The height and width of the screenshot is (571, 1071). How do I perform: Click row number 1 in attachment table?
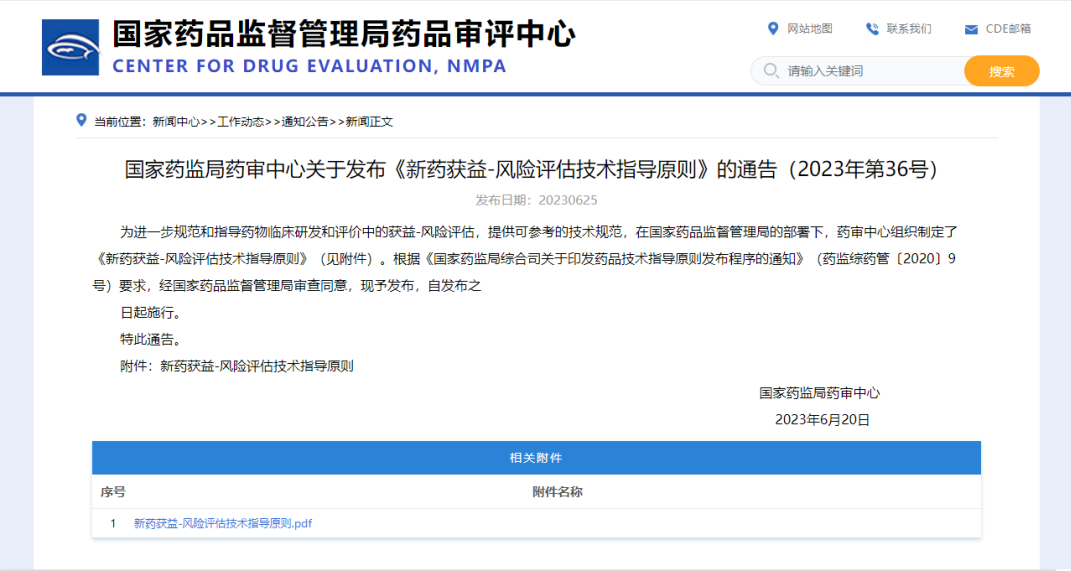[x=113, y=523]
